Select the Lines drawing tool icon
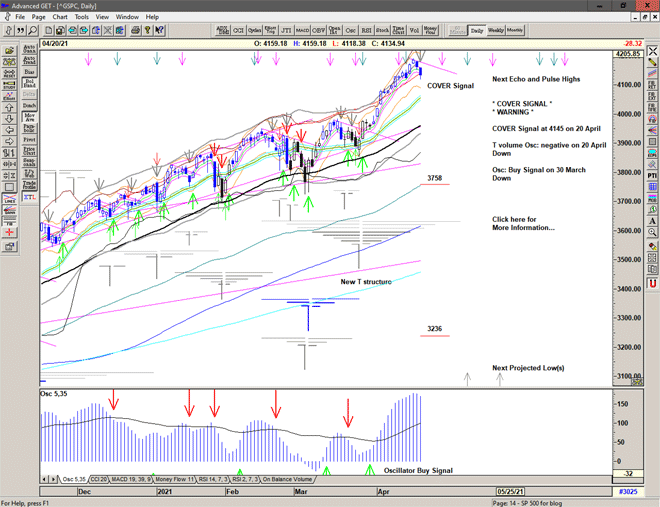 click(8, 201)
